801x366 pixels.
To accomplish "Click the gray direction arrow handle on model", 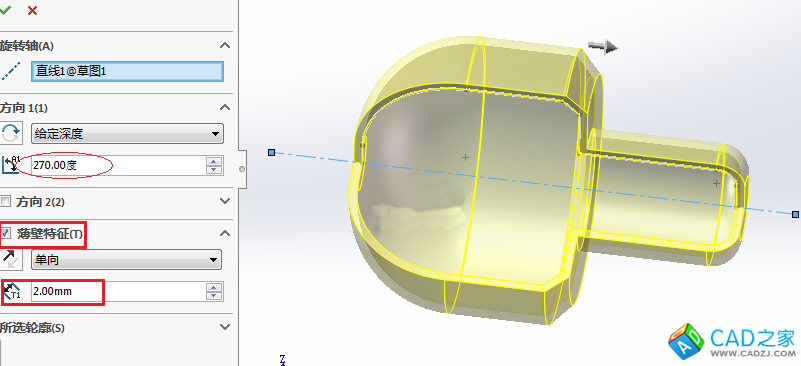I will (603, 48).
